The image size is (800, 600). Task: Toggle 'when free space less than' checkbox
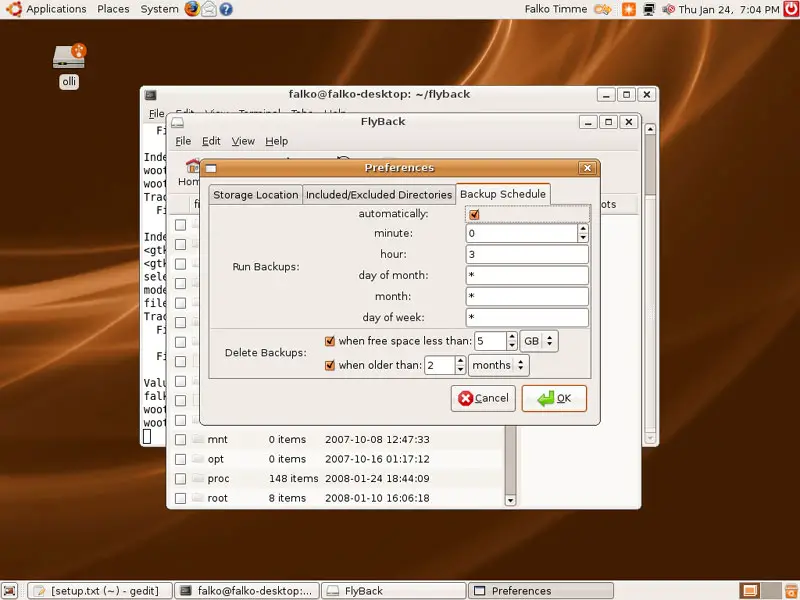[x=330, y=341]
